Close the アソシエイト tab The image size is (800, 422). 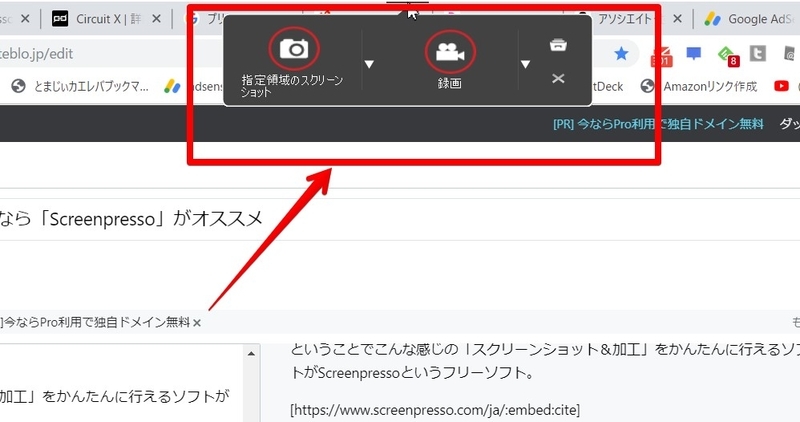(677, 19)
